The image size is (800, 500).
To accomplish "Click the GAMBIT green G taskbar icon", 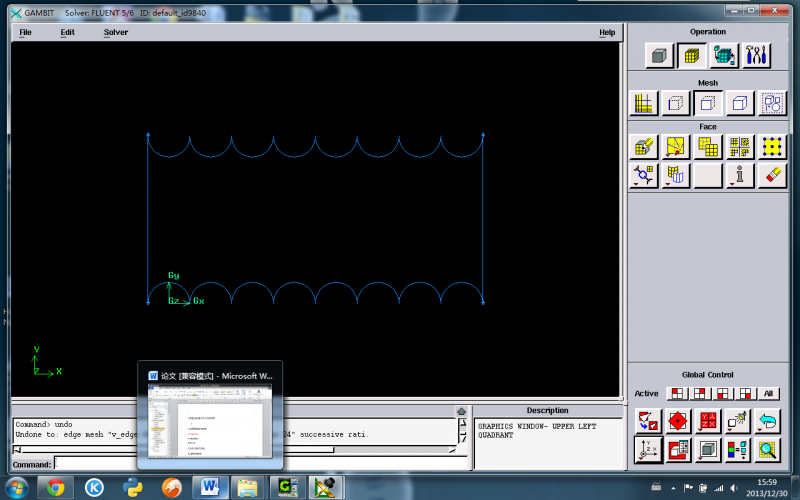I will point(287,488).
